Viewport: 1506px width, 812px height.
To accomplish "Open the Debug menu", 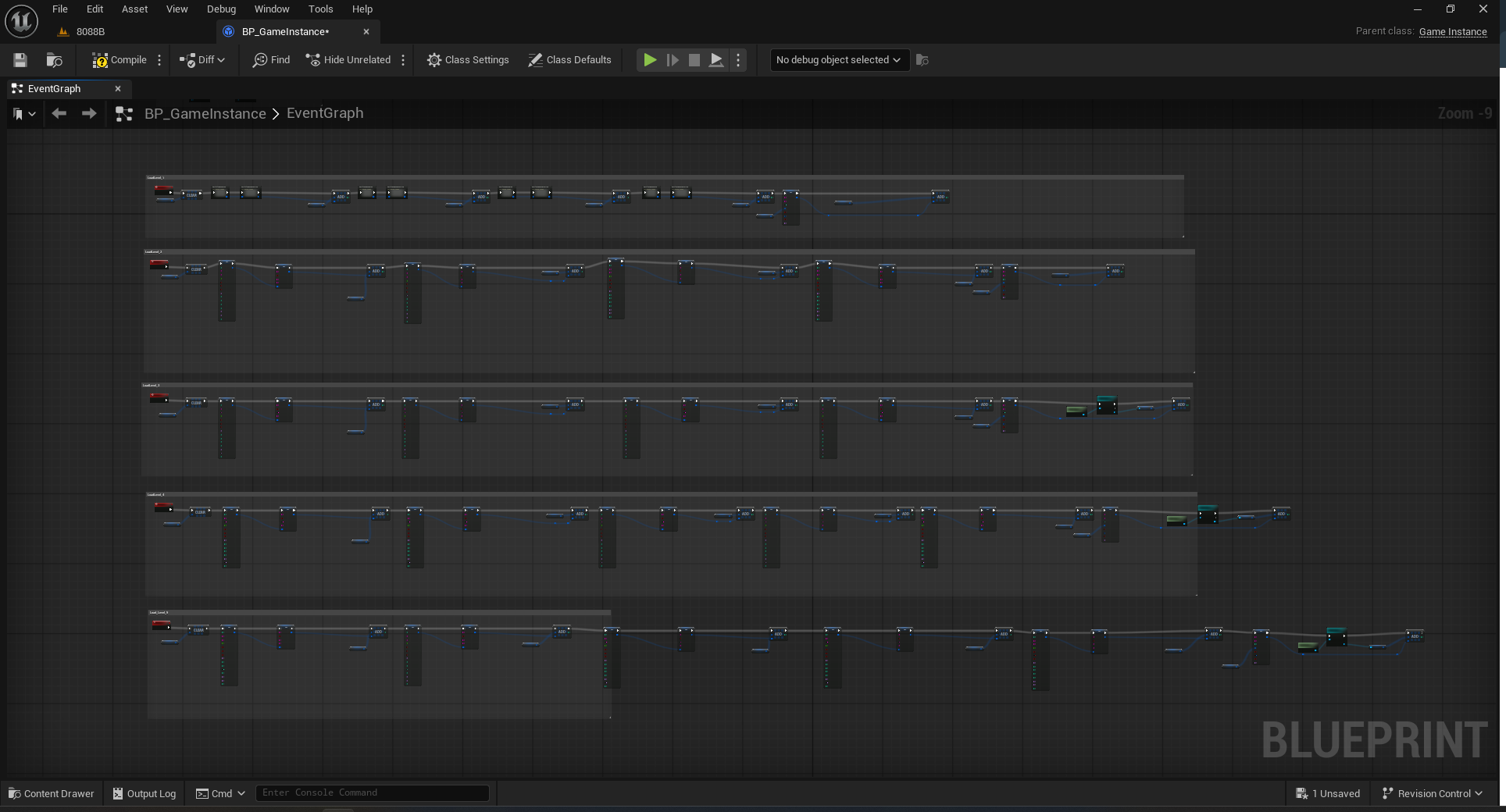I will (221, 9).
